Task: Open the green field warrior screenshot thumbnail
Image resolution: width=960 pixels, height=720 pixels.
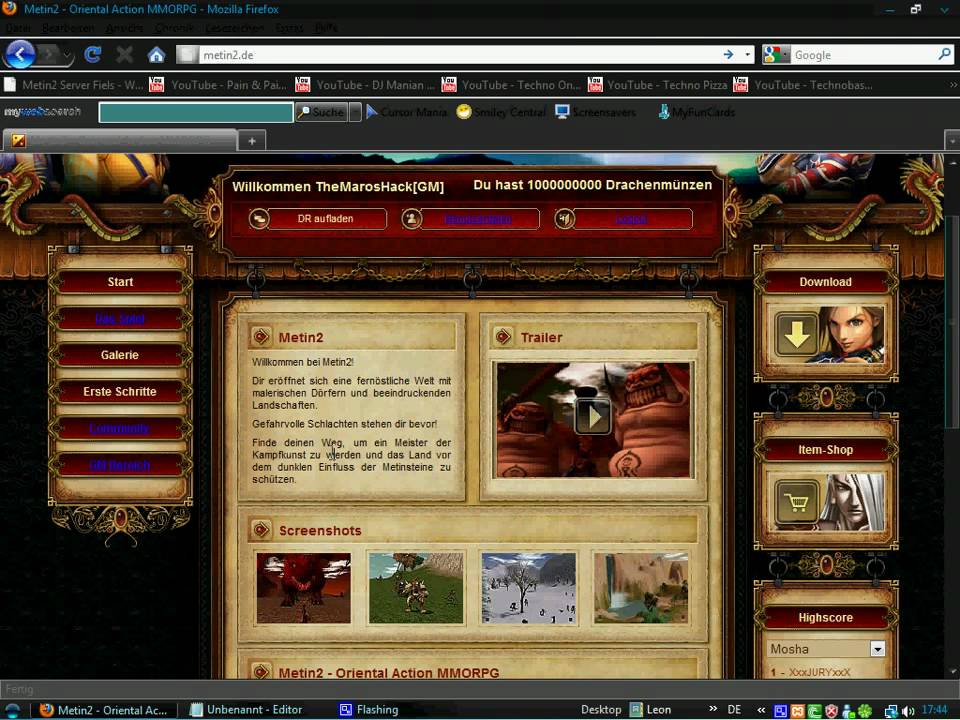Action: pyautogui.click(x=416, y=588)
